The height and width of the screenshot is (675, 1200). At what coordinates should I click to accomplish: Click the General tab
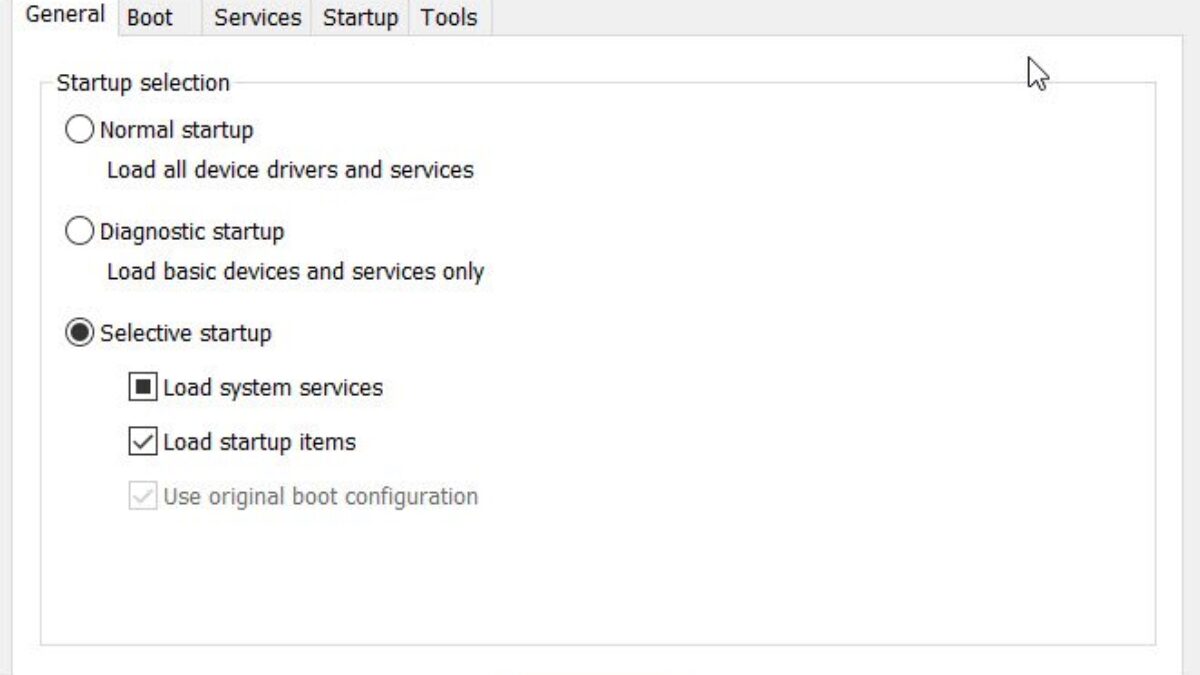(65, 16)
